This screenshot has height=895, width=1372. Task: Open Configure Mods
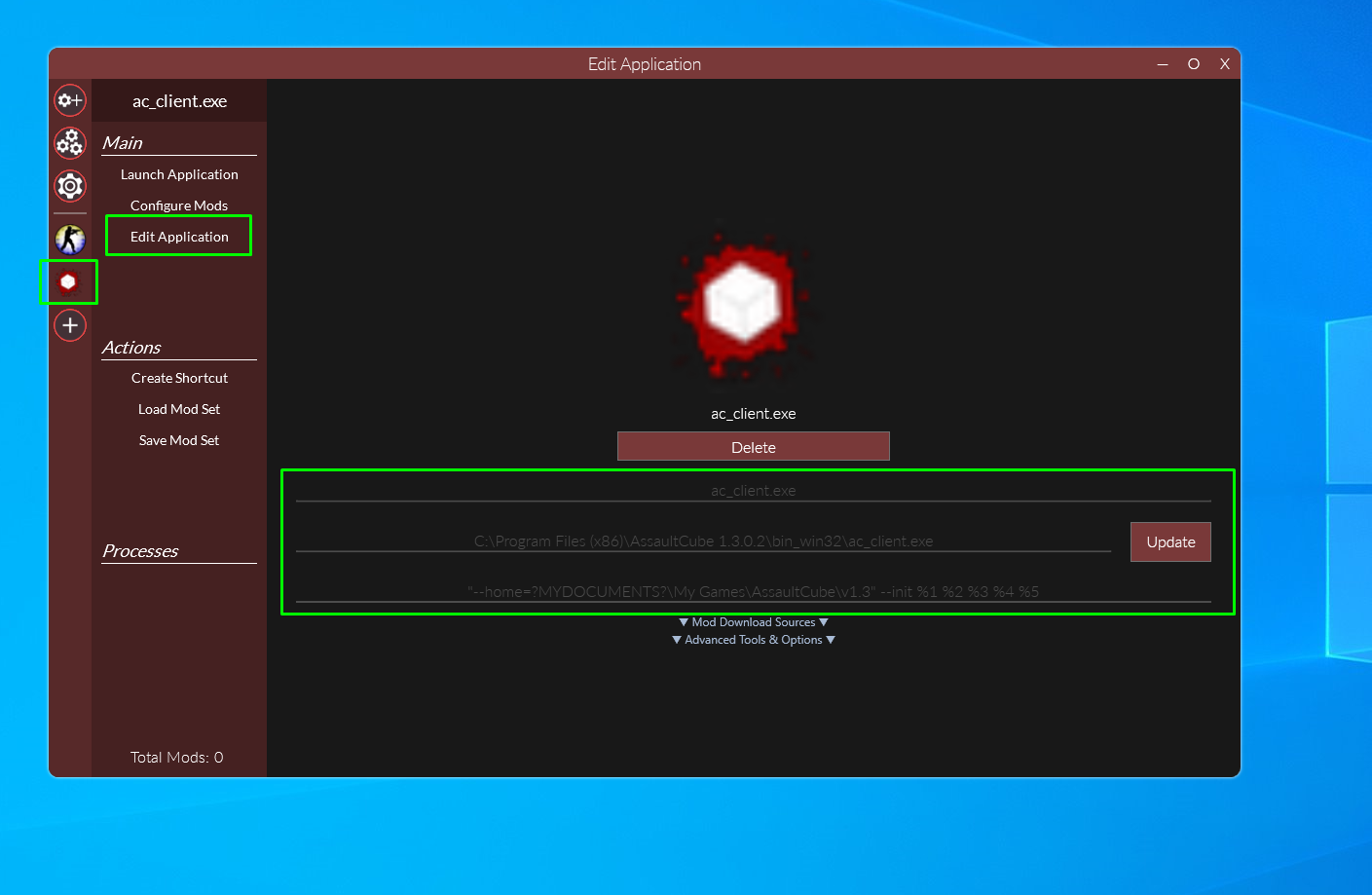(179, 205)
